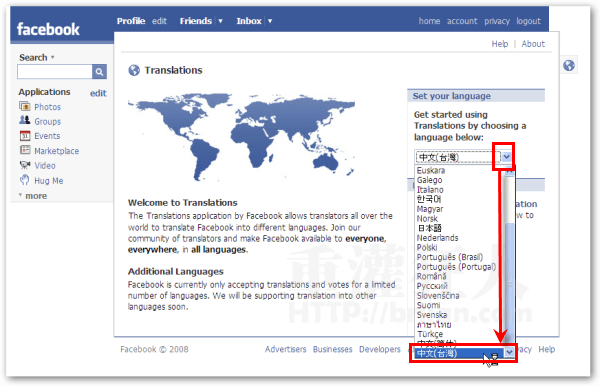Screen dimensions: 600x386
Task: Open the privacy link in header
Action: pos(497,21)
